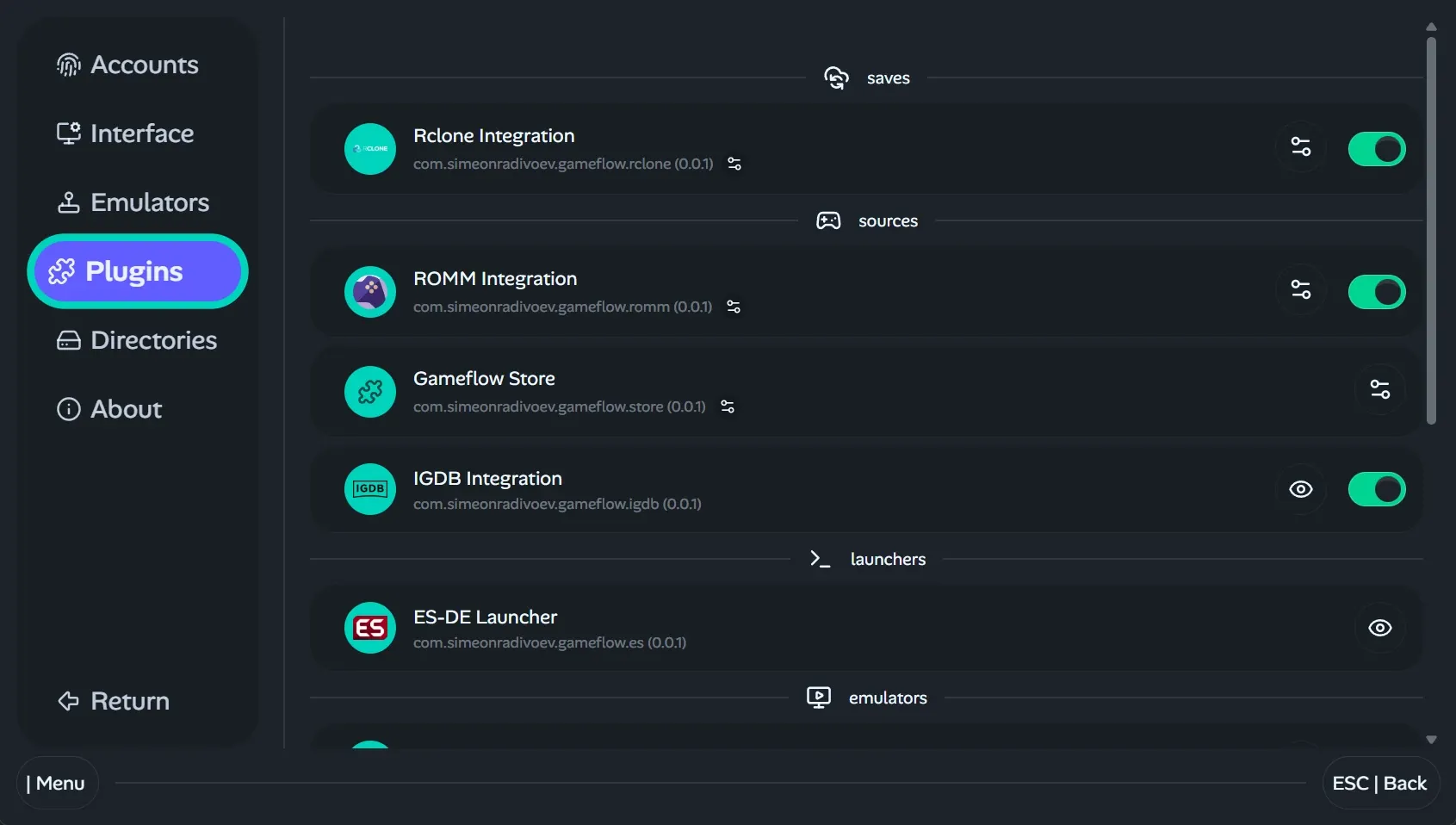Select the Plugins sidebar item
1456x825 pixels.
click(x=138, y=271)
